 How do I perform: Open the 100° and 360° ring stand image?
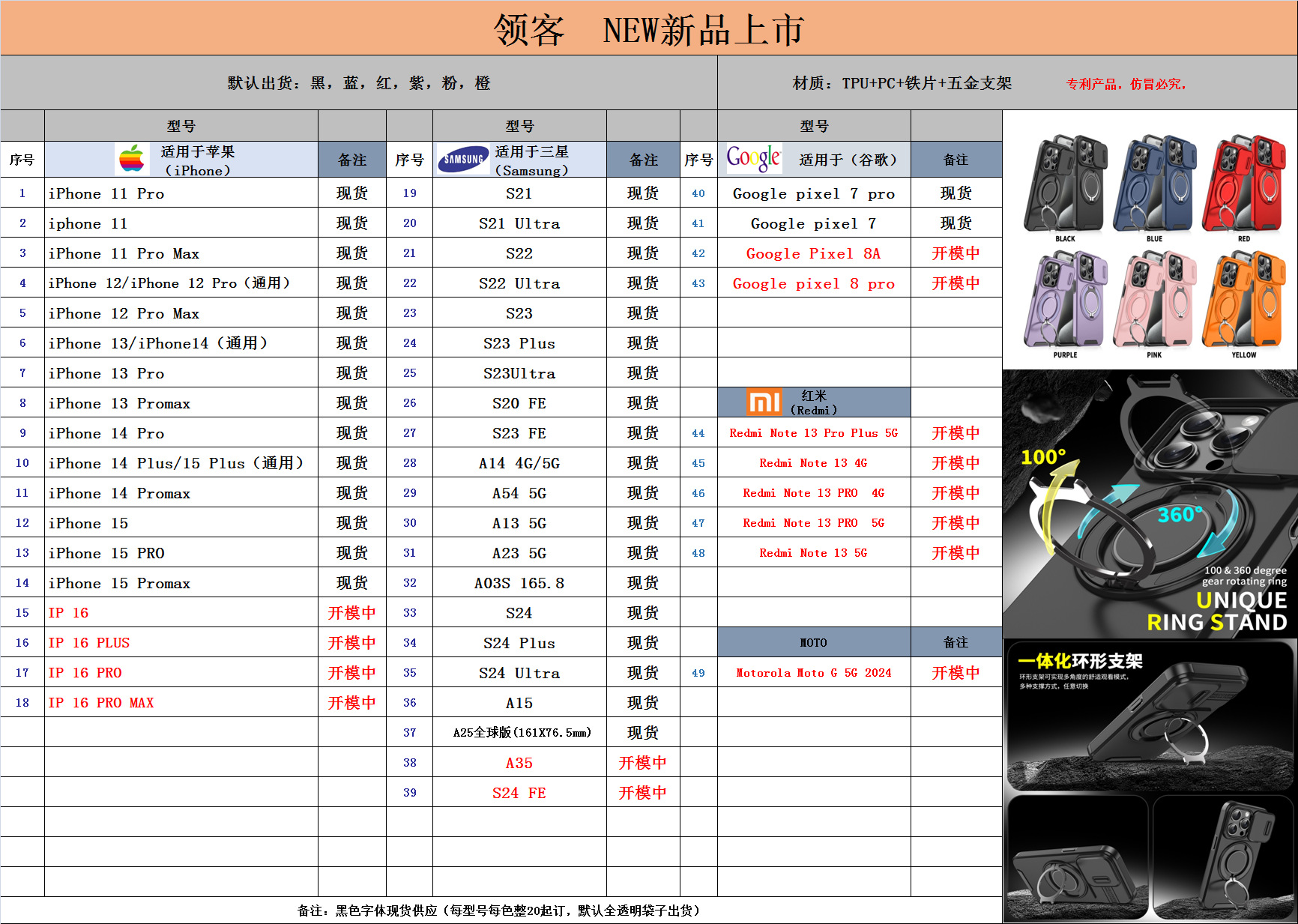1150,504
